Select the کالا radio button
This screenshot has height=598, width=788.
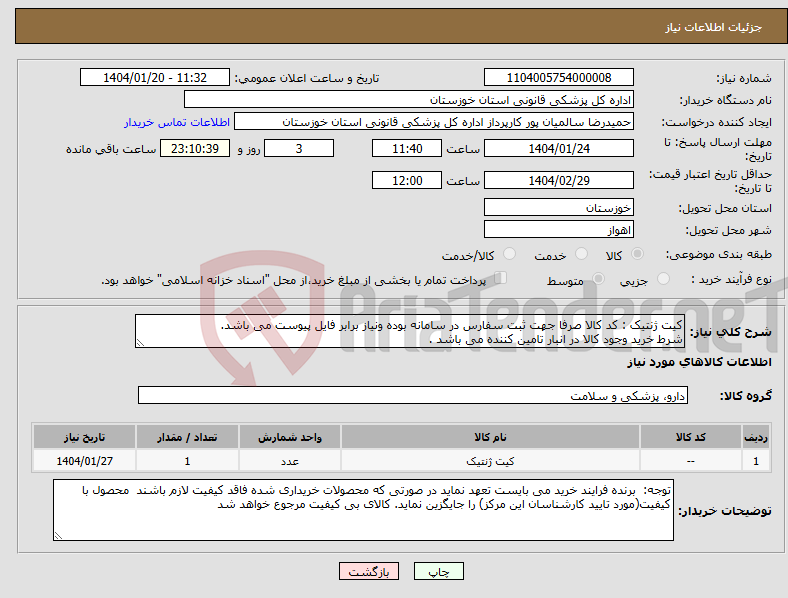(637, 254)
